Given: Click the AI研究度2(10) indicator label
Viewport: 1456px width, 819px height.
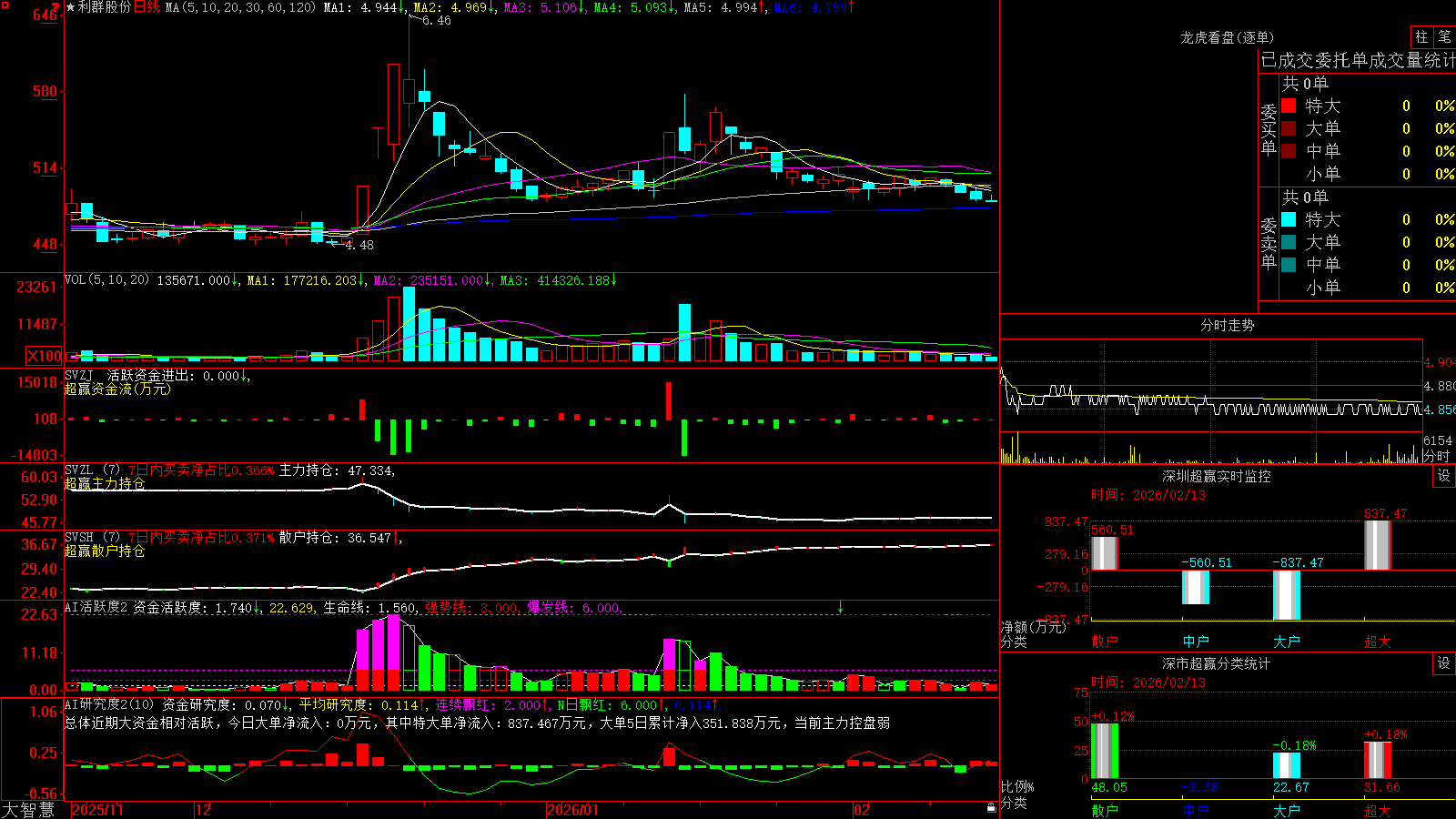Looking at the screenshot, I should [x=109, y=704].
